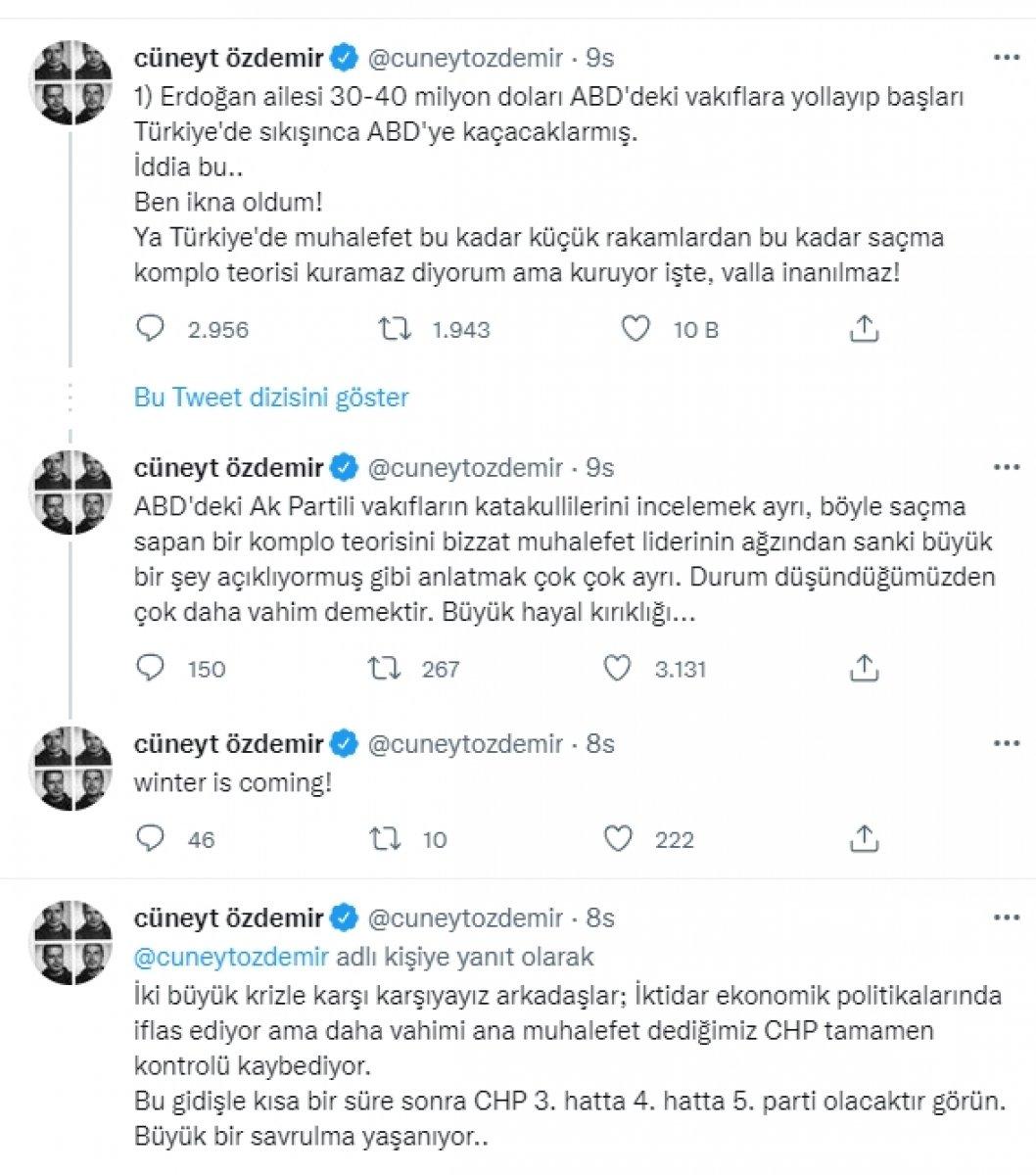This screenshot has height=1175, width=1036.
Task: Reply to the first tweet about Erdoğan ailesi
Action: point(149,329)
